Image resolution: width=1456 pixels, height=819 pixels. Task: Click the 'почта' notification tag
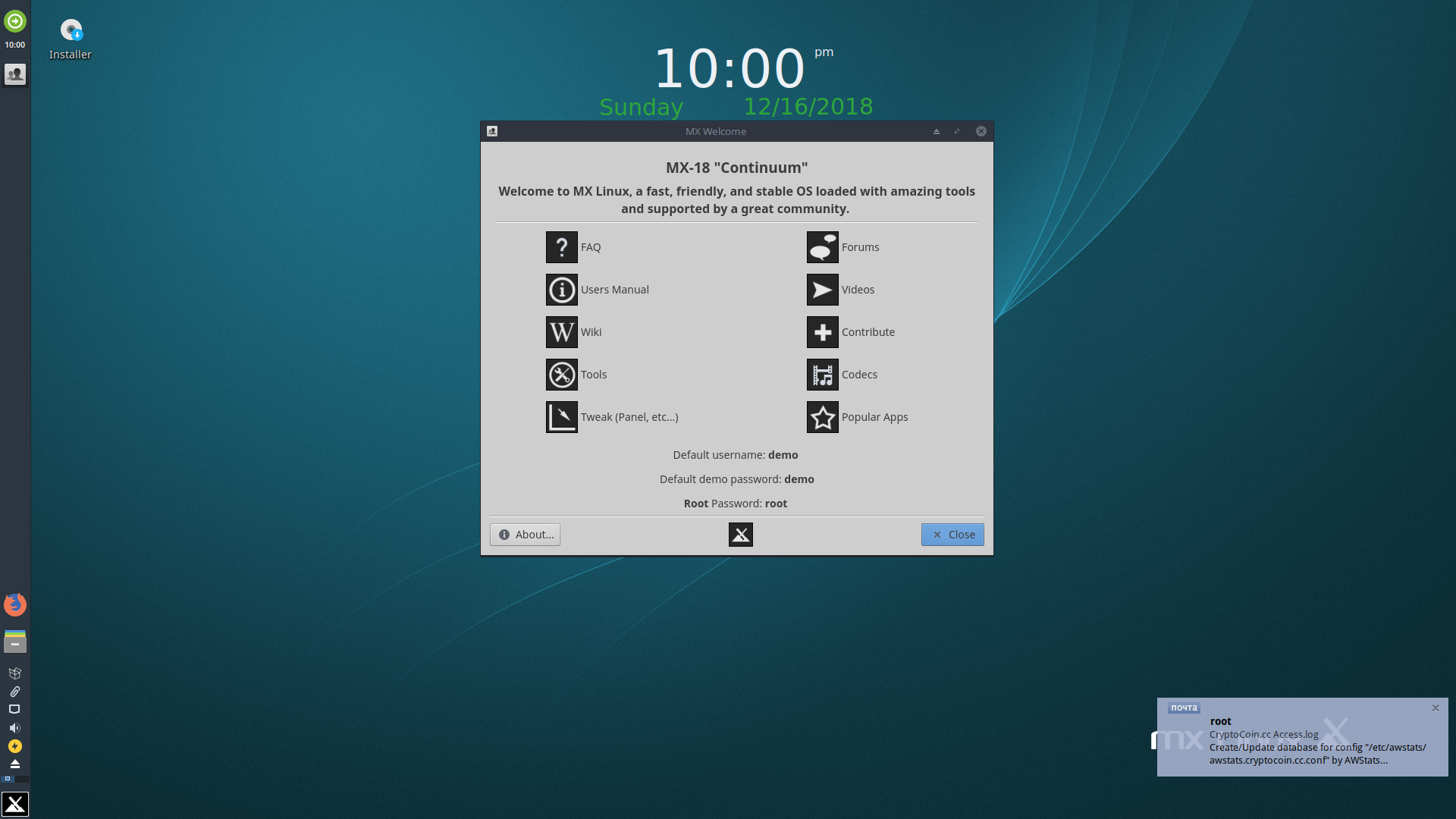coord(1184,708)
